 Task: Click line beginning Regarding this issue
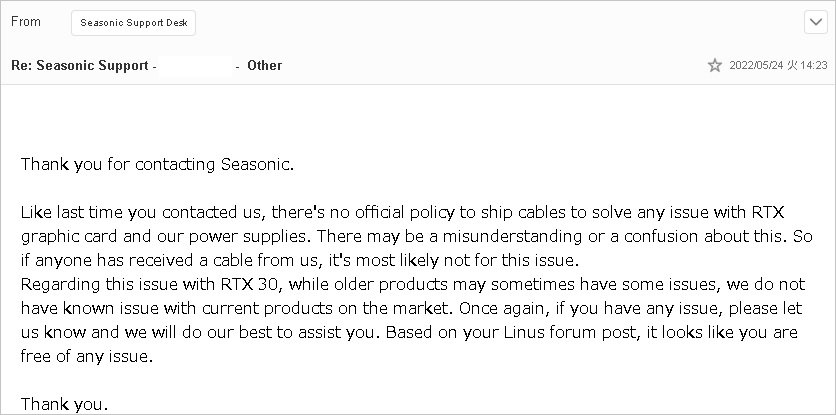413,284
